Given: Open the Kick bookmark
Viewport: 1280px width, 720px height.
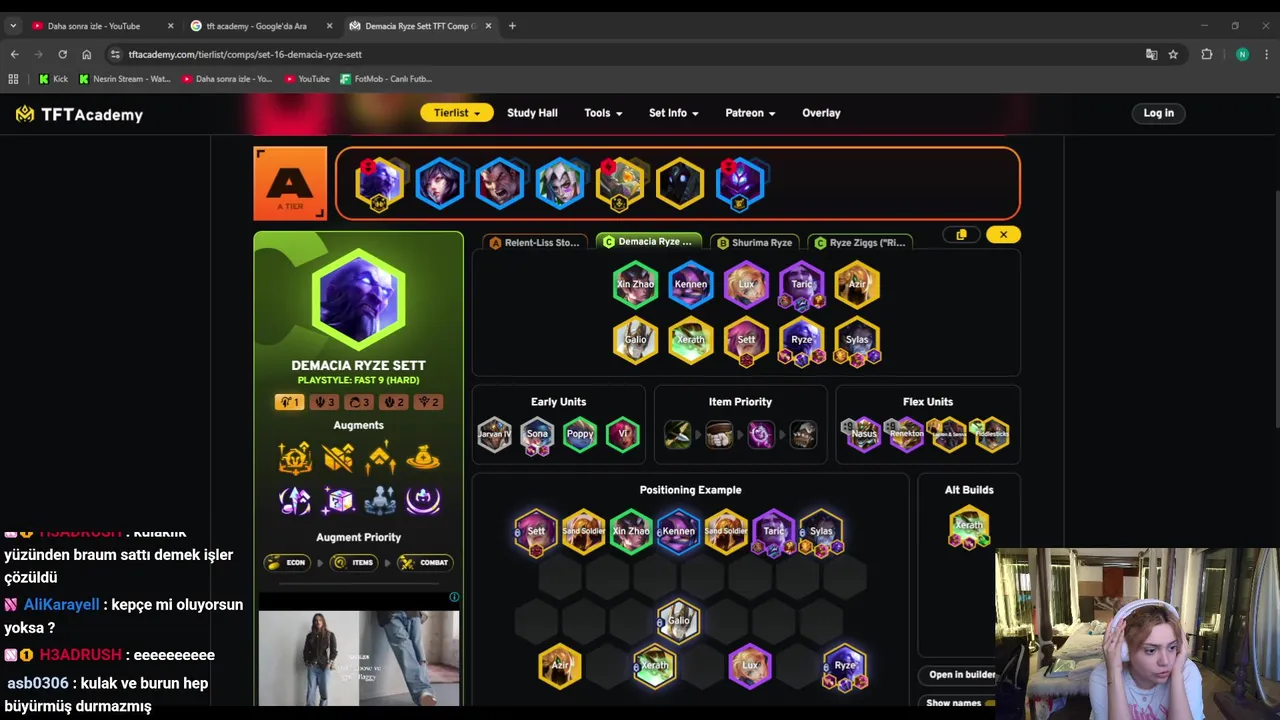Looking at the screenshot, I should [53, 79].
